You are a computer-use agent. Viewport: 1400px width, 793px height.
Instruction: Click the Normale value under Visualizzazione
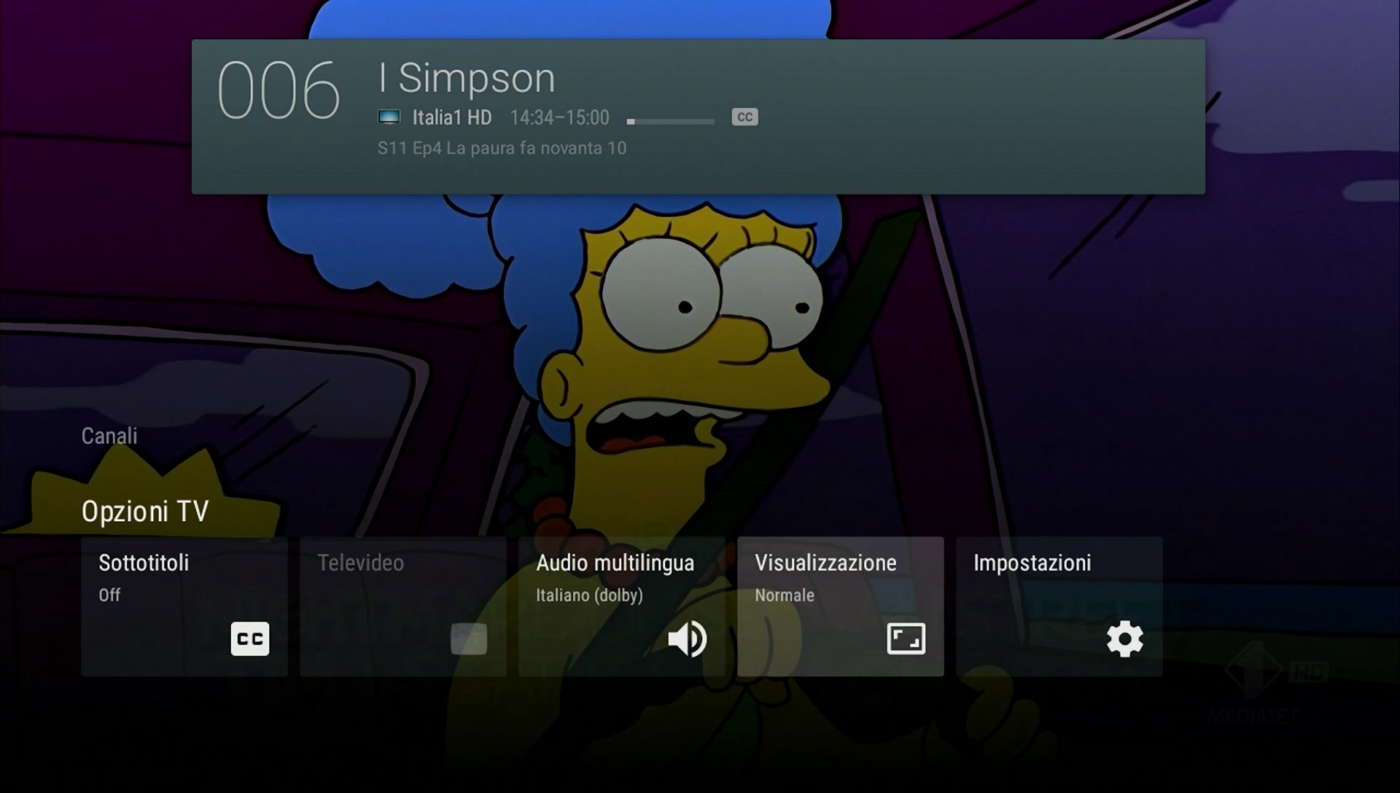pyautogui.click(x=785, y=595)
